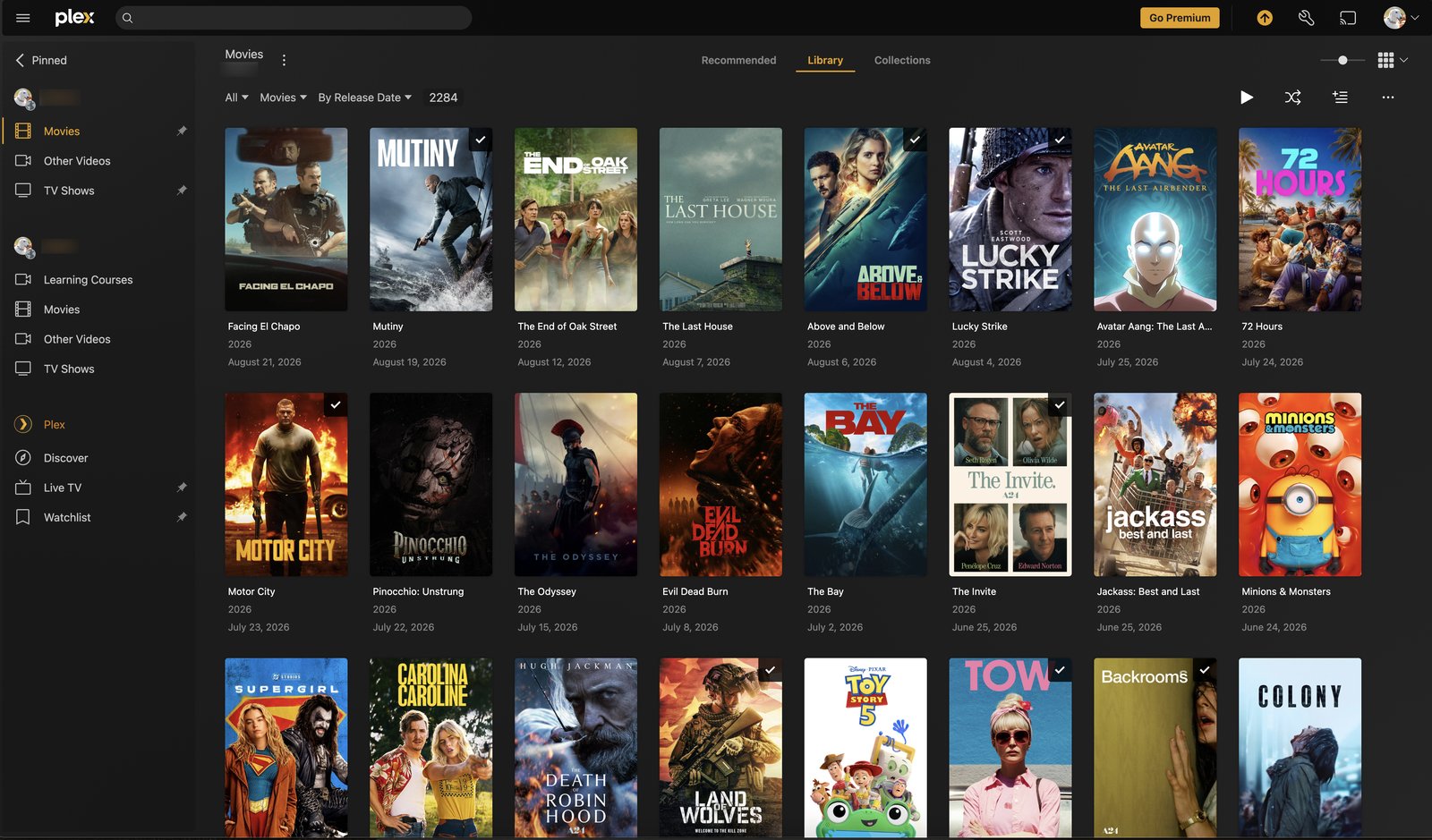Toggle watched checkmark on Land of Wolves
The height and width of the screenshot is (840, 1432).
pyautogui.click(x=770, y=670)
